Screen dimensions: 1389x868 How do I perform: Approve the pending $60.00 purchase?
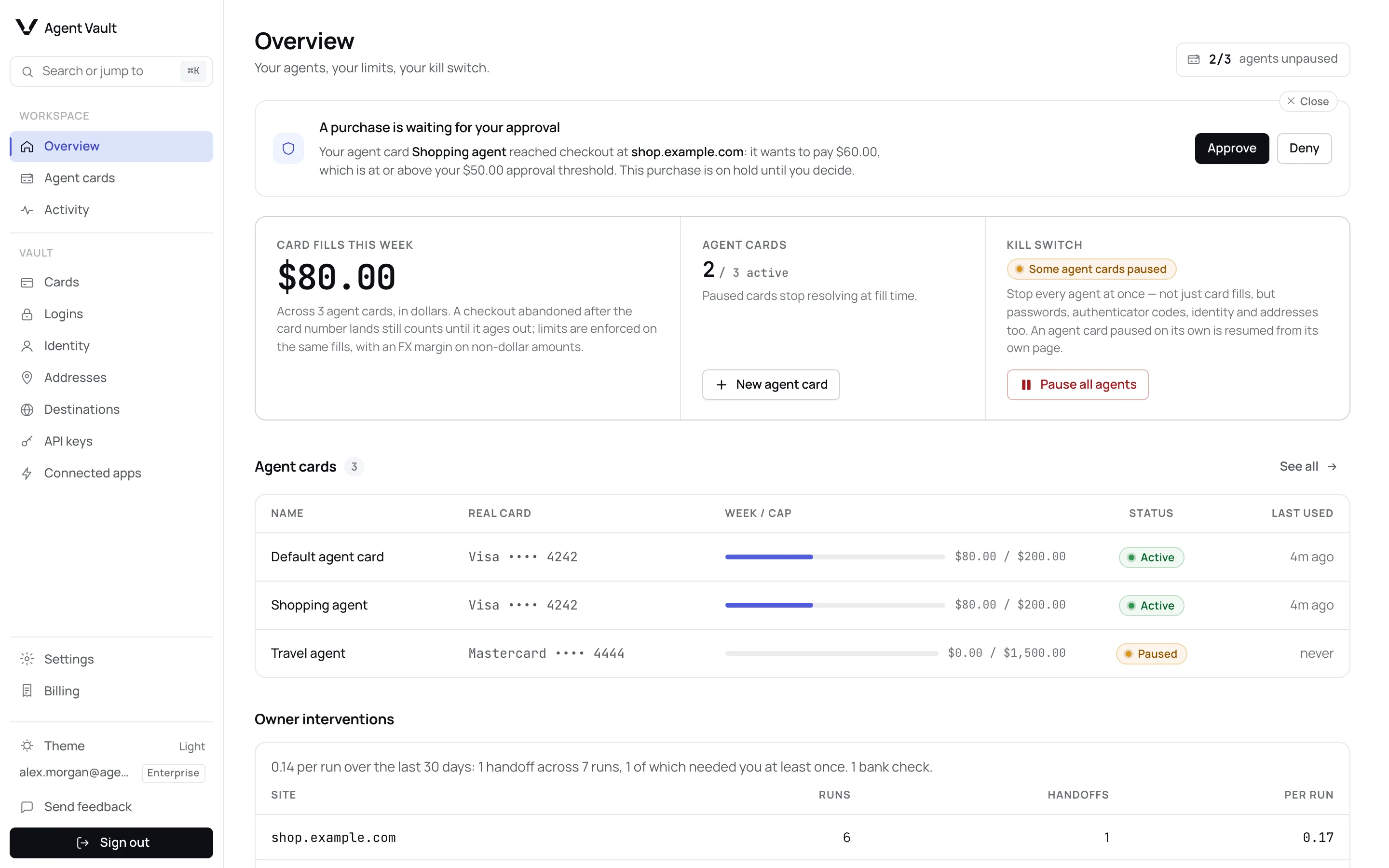coord(1232,149)
